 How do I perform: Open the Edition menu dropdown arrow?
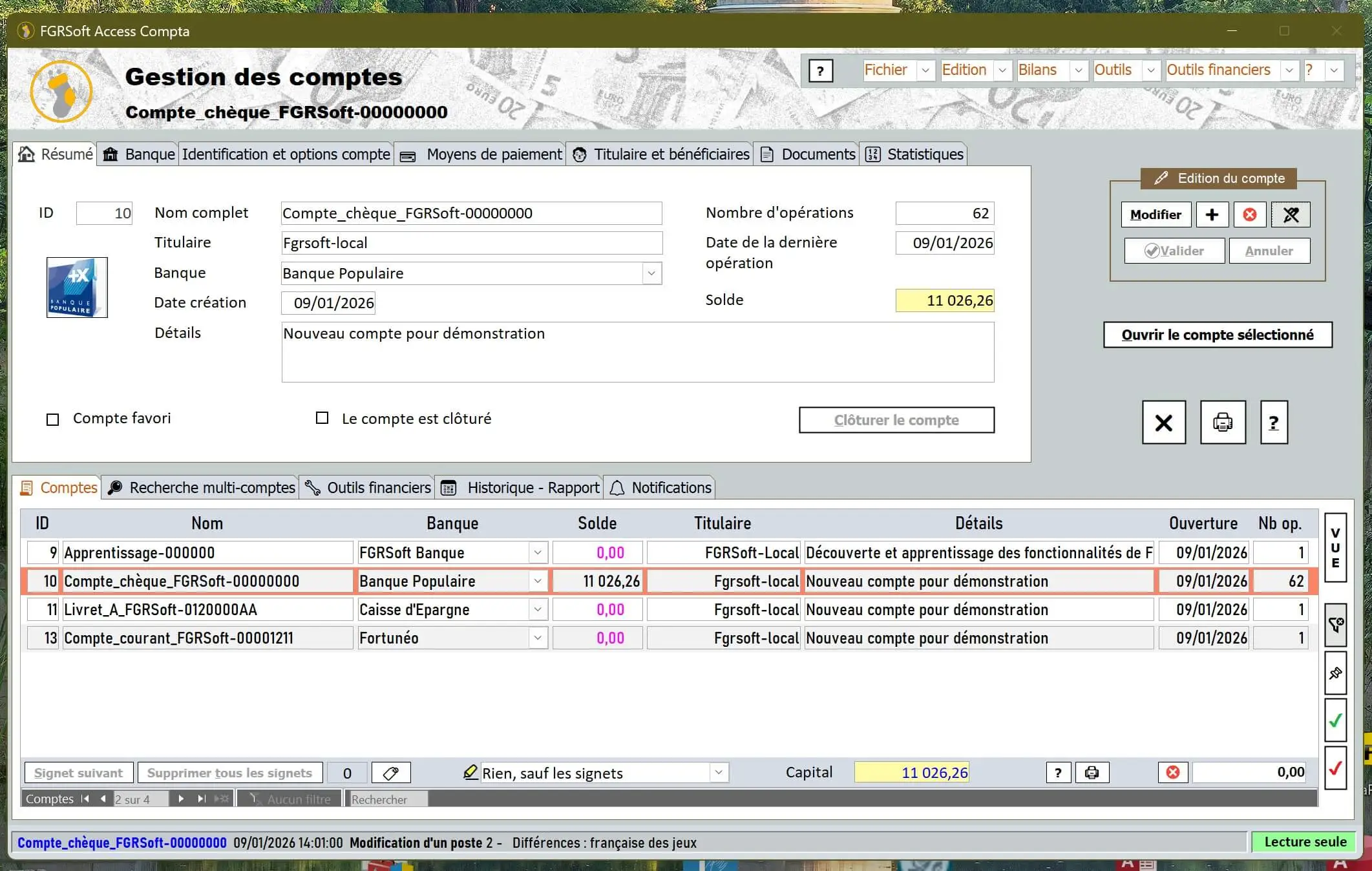(1002, 70)
